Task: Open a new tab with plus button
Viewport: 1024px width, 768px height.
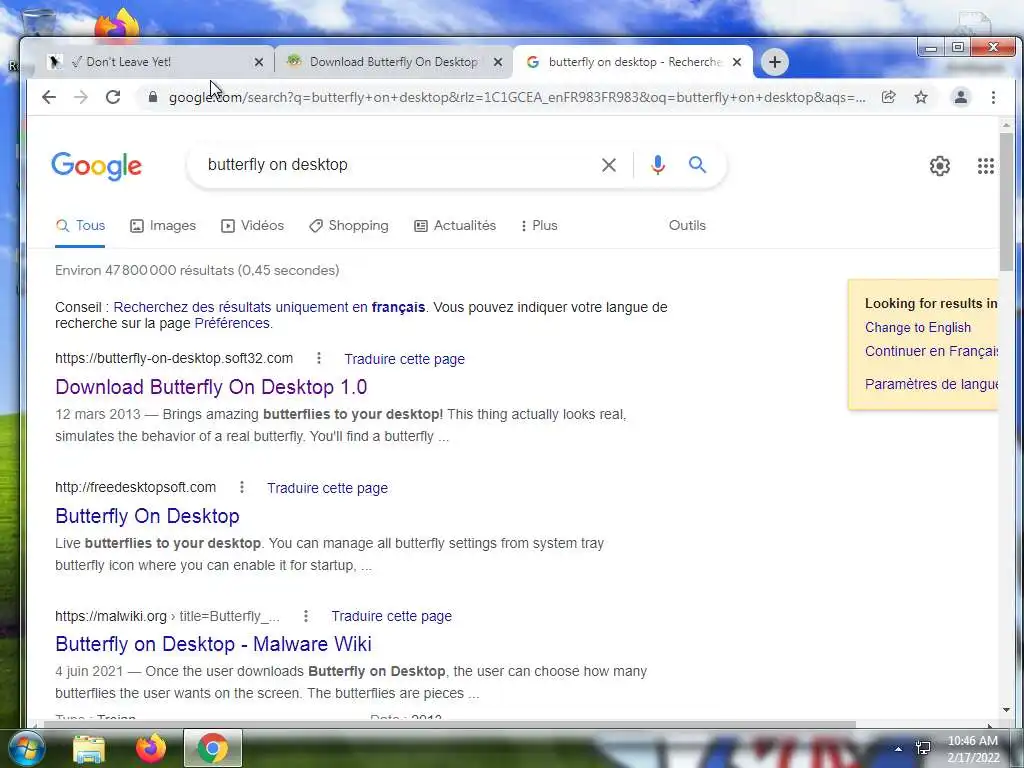Action: click(x=775, y=62)
